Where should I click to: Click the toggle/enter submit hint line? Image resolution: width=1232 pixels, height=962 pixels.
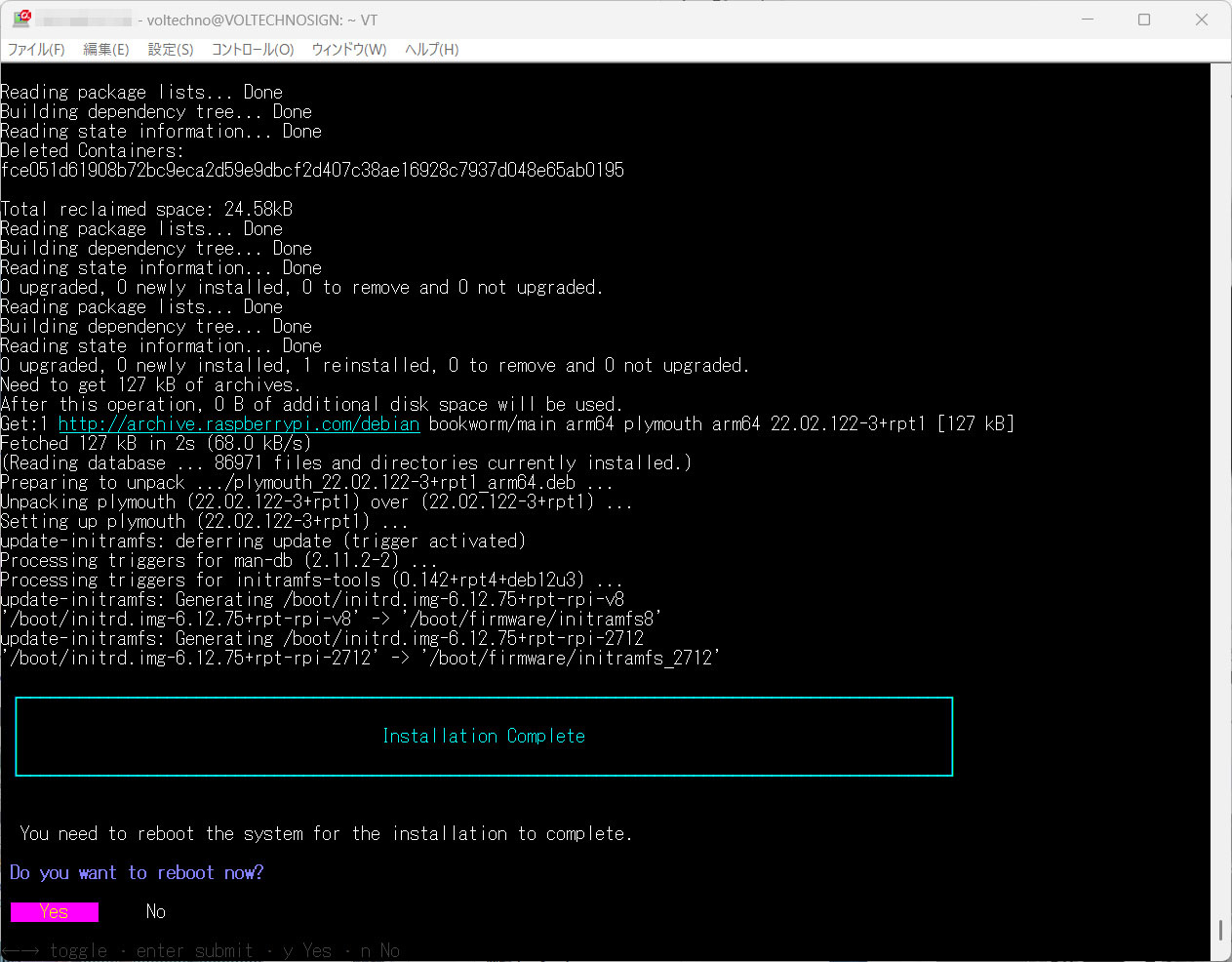coord(200,950)
